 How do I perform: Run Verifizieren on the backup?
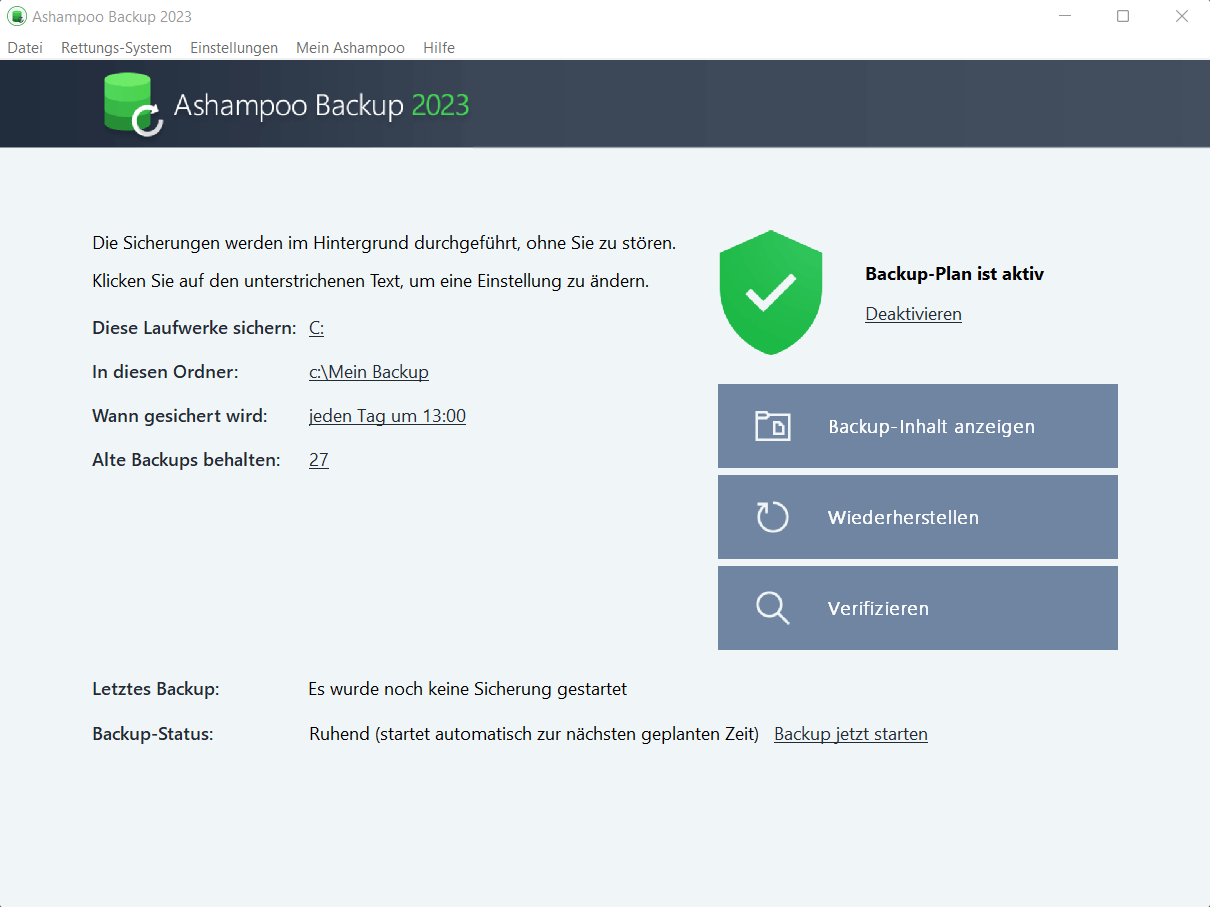(877, 607)
